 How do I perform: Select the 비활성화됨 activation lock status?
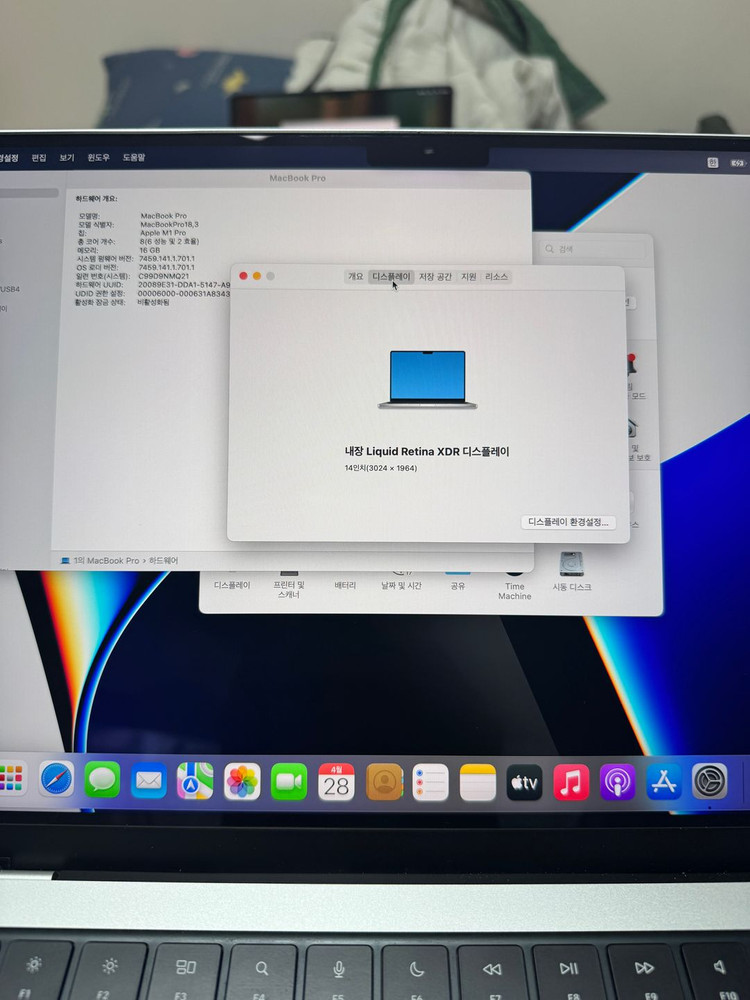click(x=153, y=302)
